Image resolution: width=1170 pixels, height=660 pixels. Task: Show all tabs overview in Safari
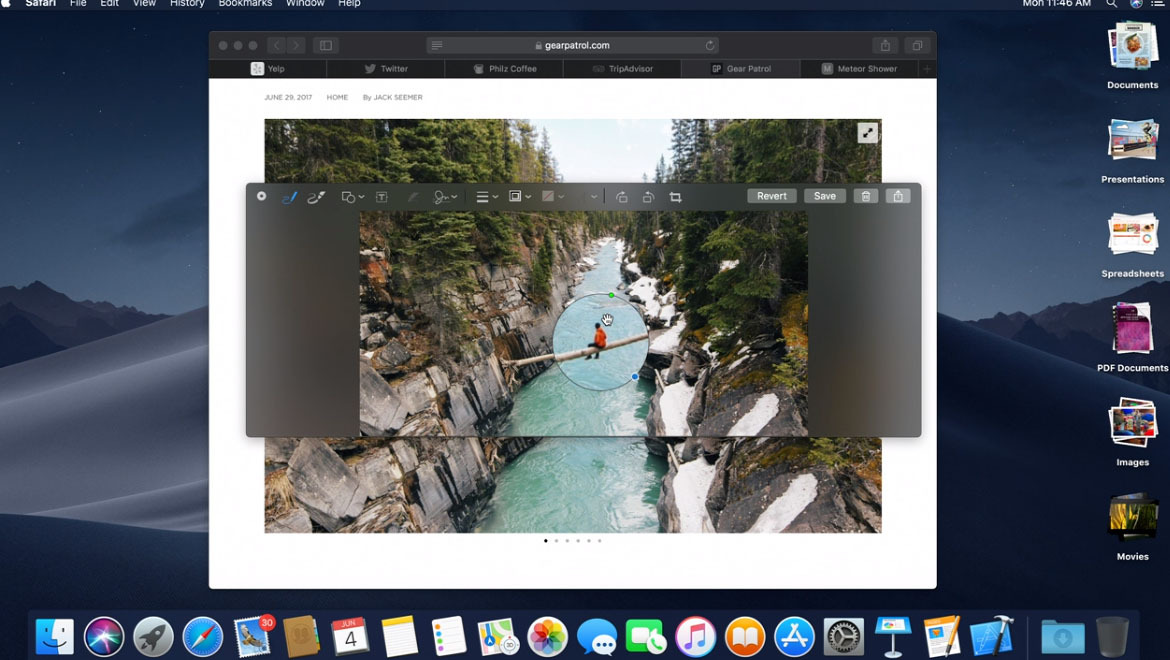pos(917,45)
